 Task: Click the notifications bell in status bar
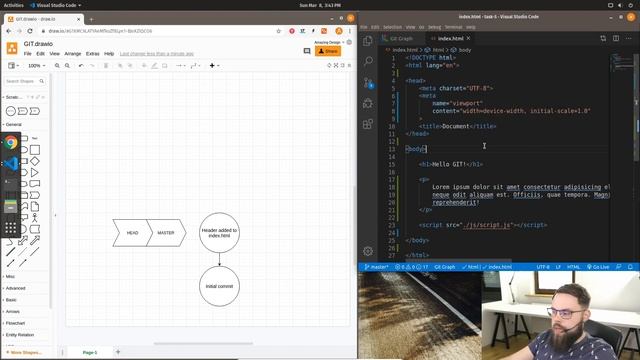pyautogui.click(x=630, y=267)
